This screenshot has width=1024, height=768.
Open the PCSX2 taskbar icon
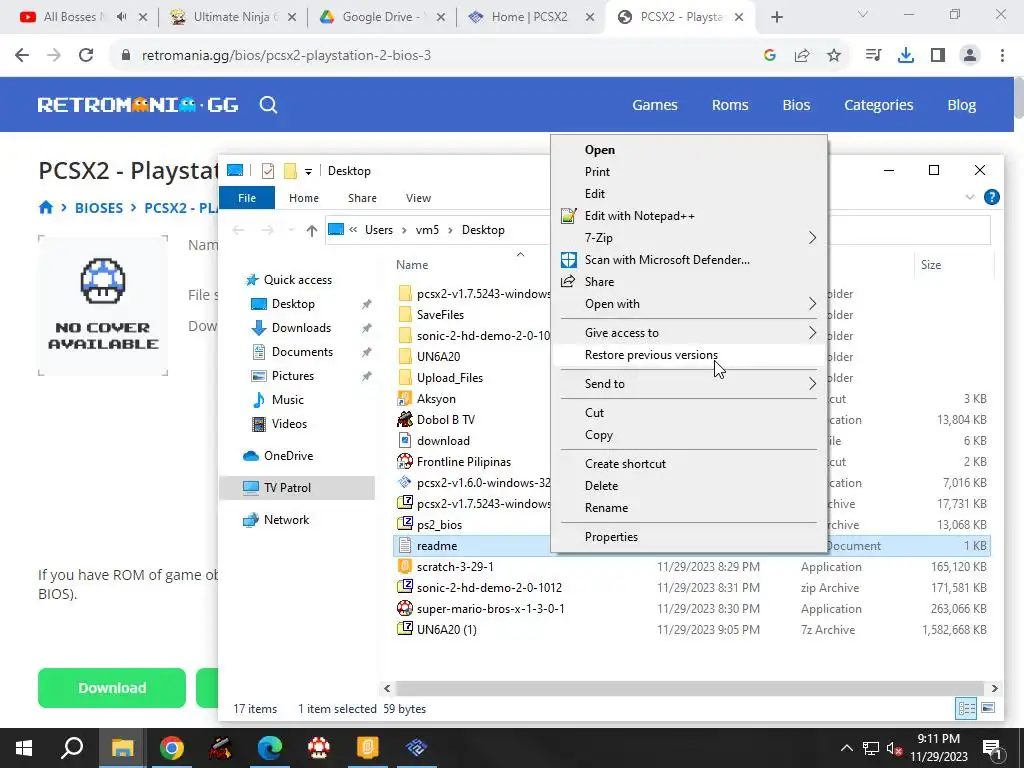[416, 748]
